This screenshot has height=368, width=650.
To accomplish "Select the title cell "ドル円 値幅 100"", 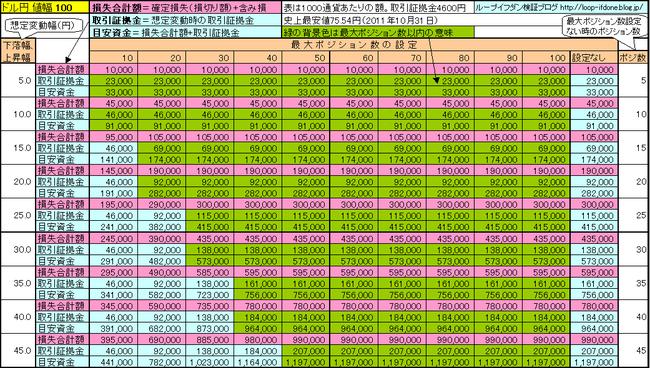I will pyautogui.click(x=45, y=7).
